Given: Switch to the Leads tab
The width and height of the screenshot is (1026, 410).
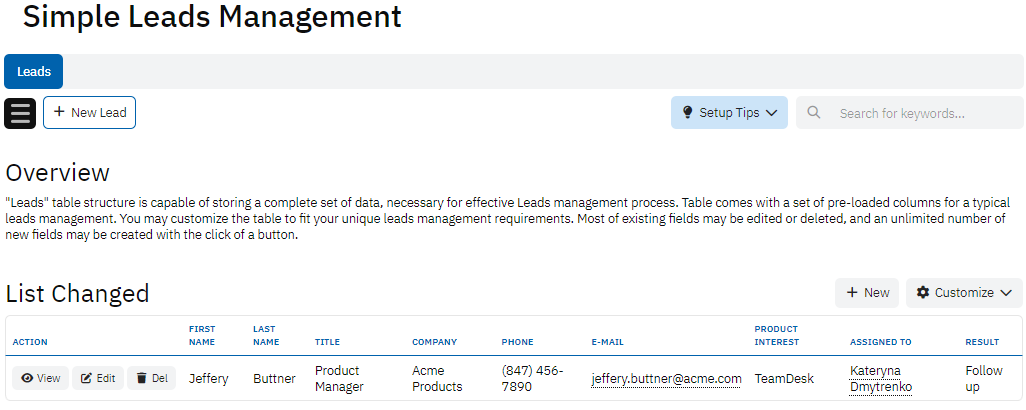Looking at the screenshot, I should point(34,72).
